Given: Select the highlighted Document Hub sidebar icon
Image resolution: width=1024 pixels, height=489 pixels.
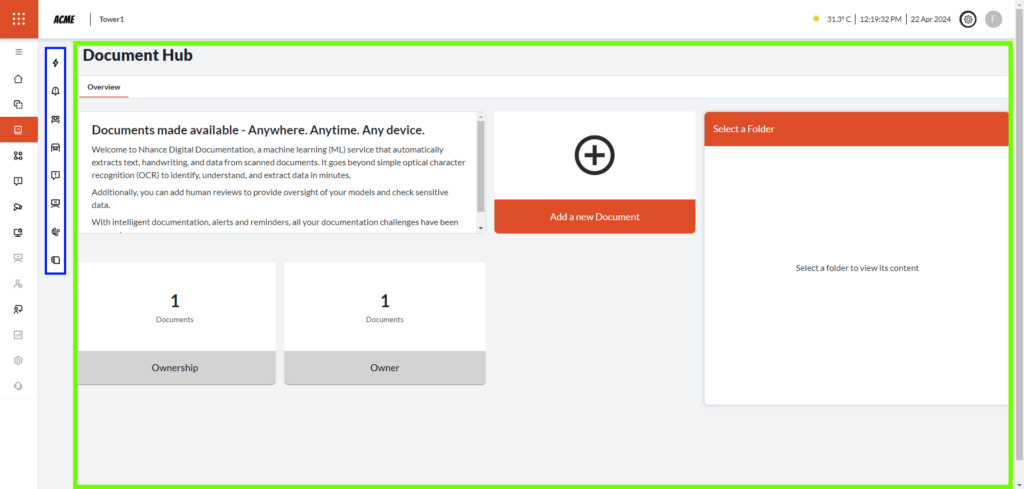Looking at the screenshot, I should tap(18, 130).
